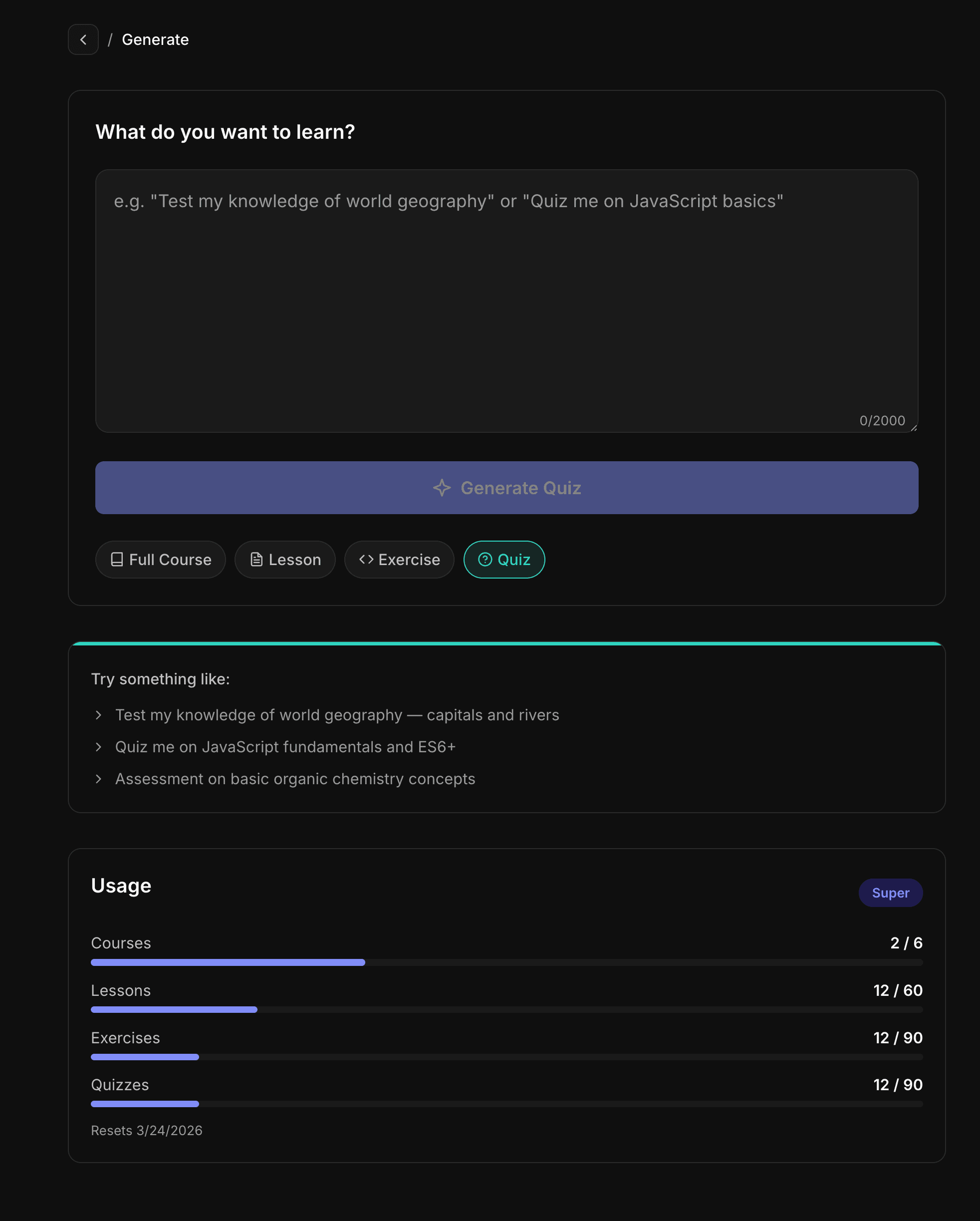Click chevron beside JavaScript fundamentals suggestion
This screenshot has width=980, height=1221.
[98, 747]
